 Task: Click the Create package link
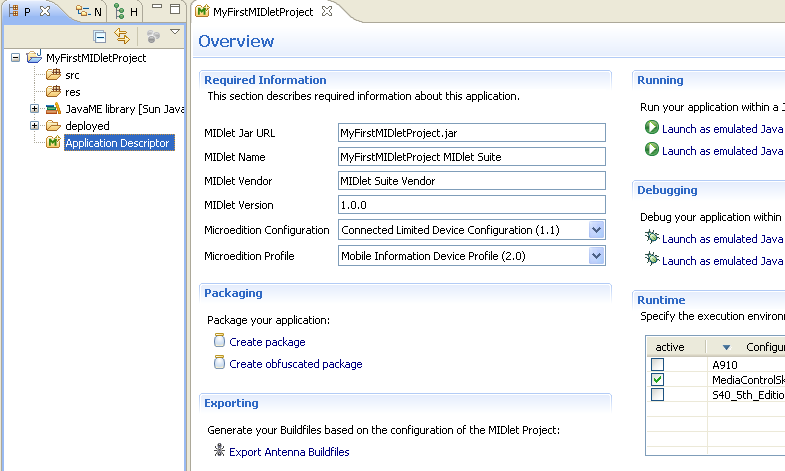pos(267,342)
